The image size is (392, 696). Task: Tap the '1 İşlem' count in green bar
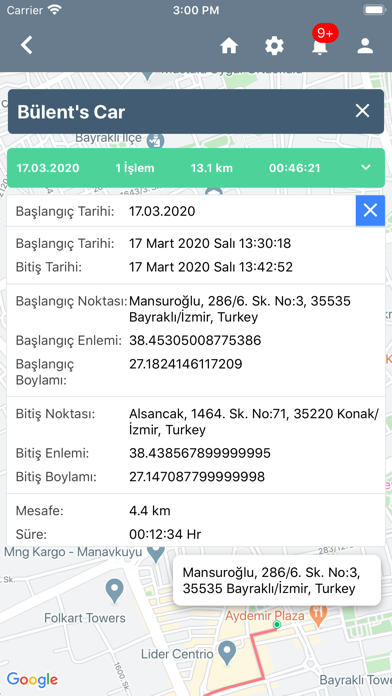(x=135, y=168)
